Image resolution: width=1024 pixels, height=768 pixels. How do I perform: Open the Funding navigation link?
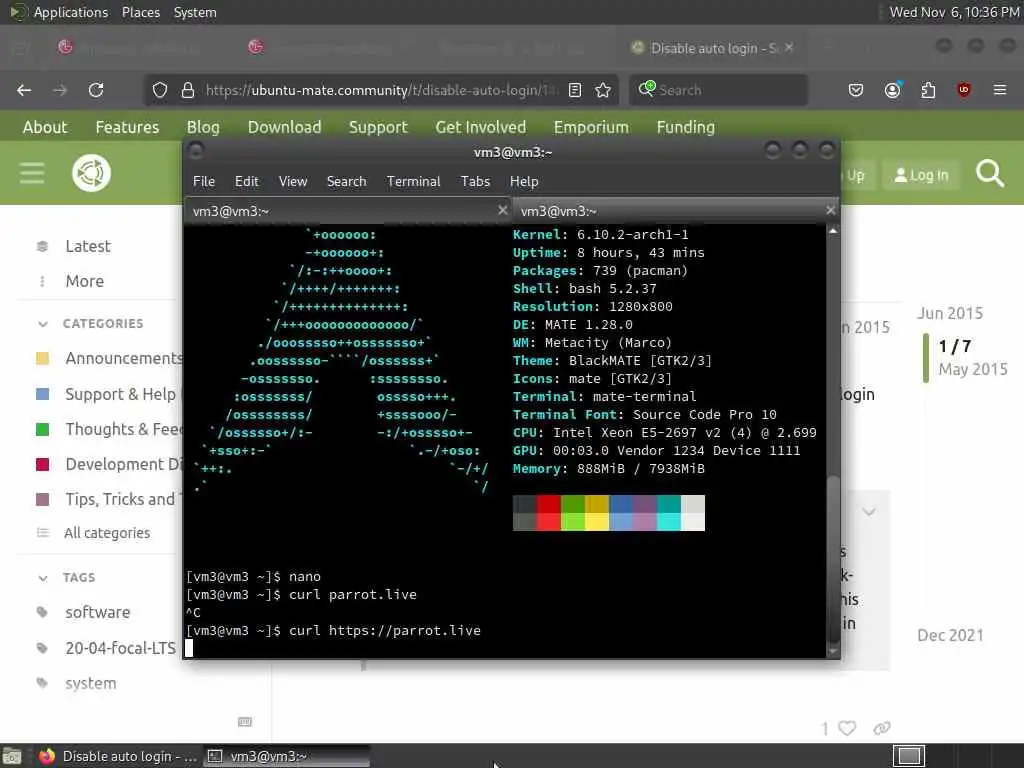click(686, 127)
